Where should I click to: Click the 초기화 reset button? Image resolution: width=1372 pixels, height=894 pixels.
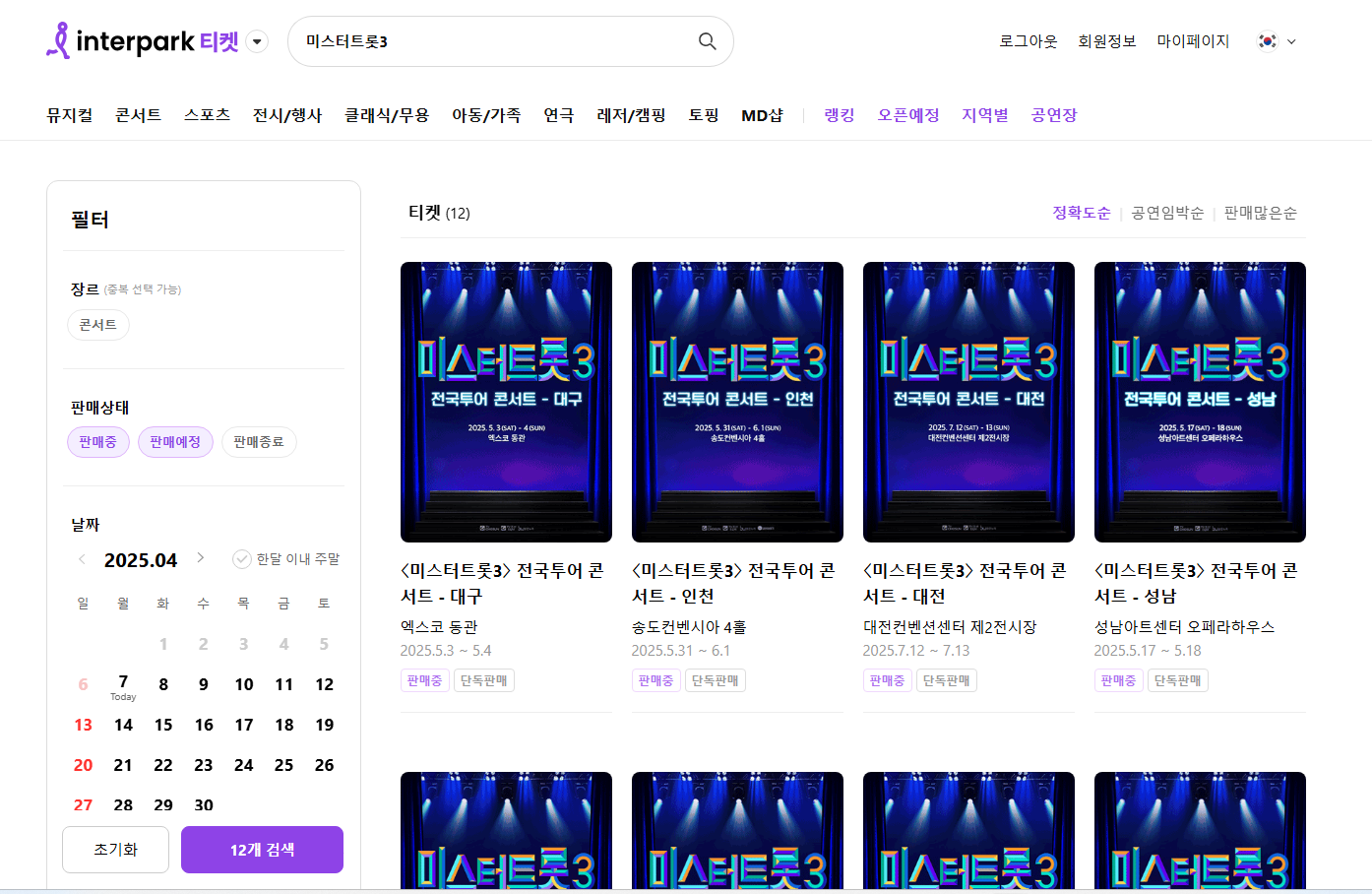pos(115,849)
